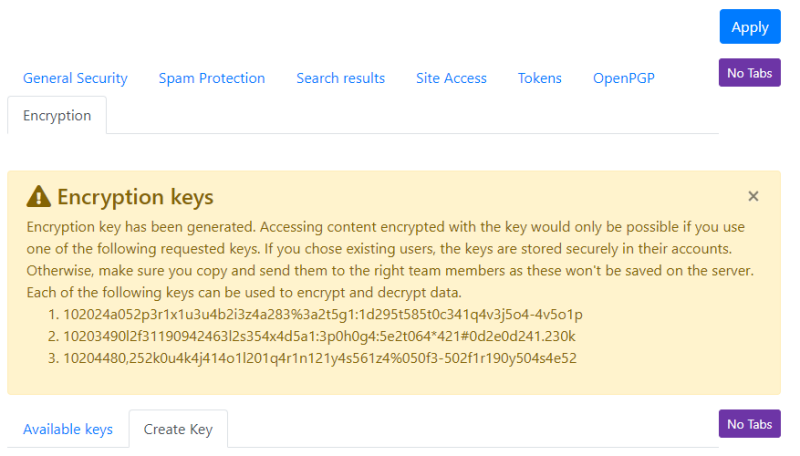Click the blank yellow area below the keys list

pos(394,381)
